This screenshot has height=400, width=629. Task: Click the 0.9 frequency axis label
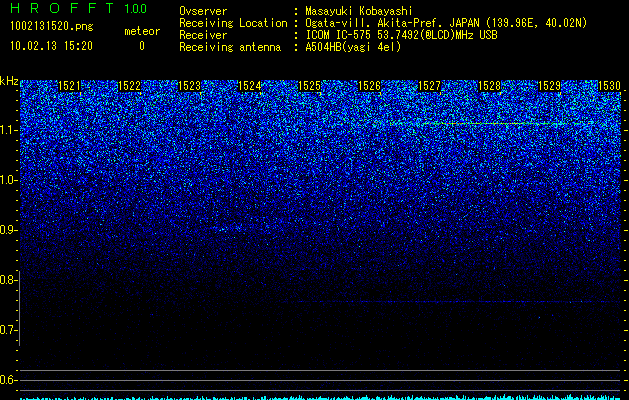8,230
